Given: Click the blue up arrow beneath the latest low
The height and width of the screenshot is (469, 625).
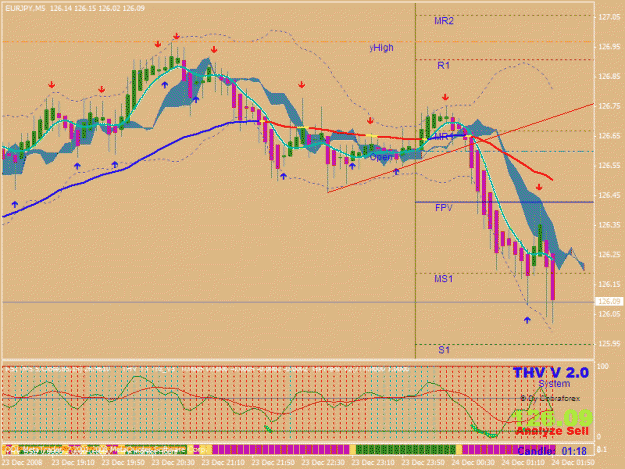Looking at the screenshot, I should (527, 320).
